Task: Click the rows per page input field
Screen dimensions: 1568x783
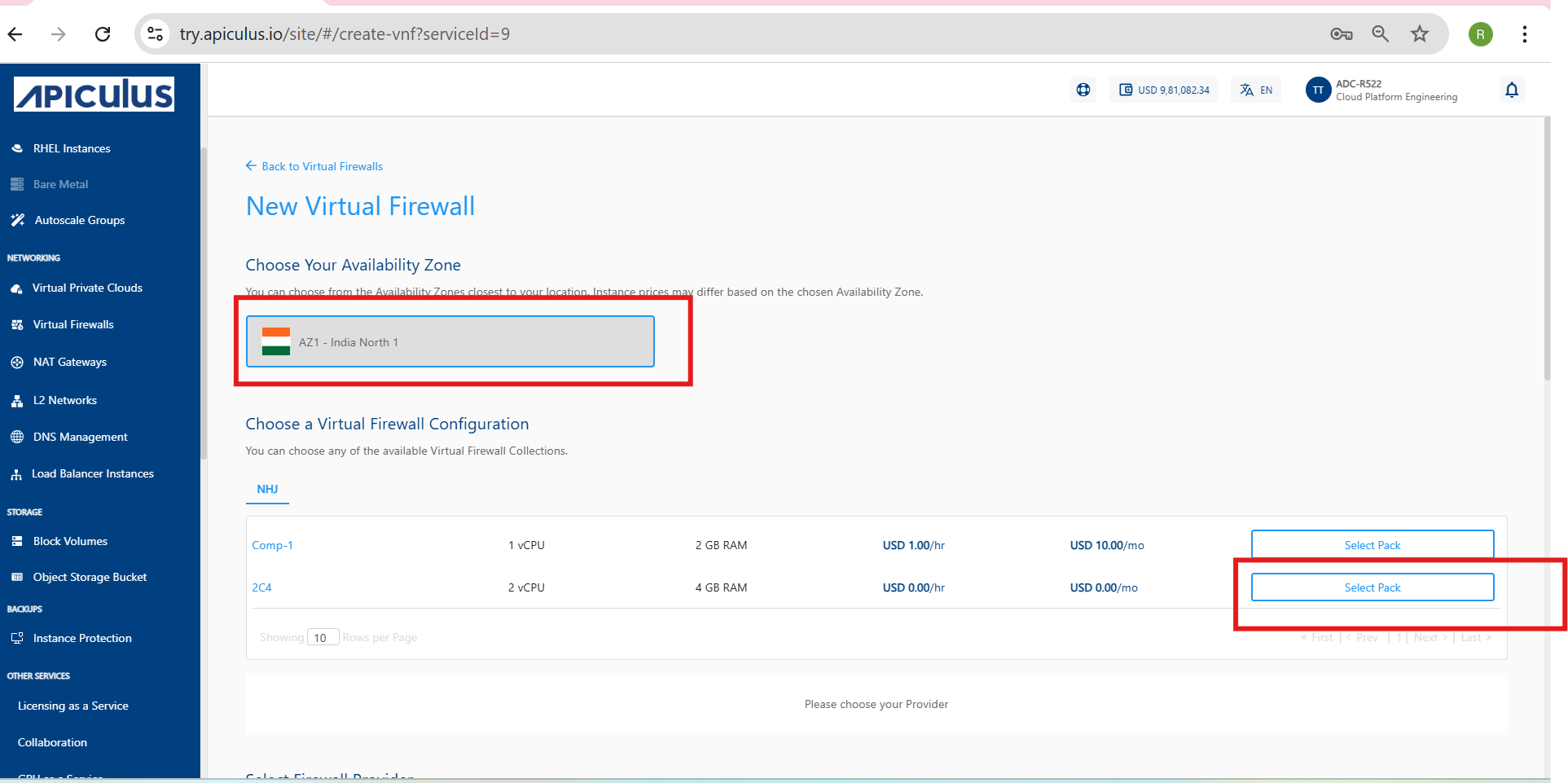Action: click(323, 637)
